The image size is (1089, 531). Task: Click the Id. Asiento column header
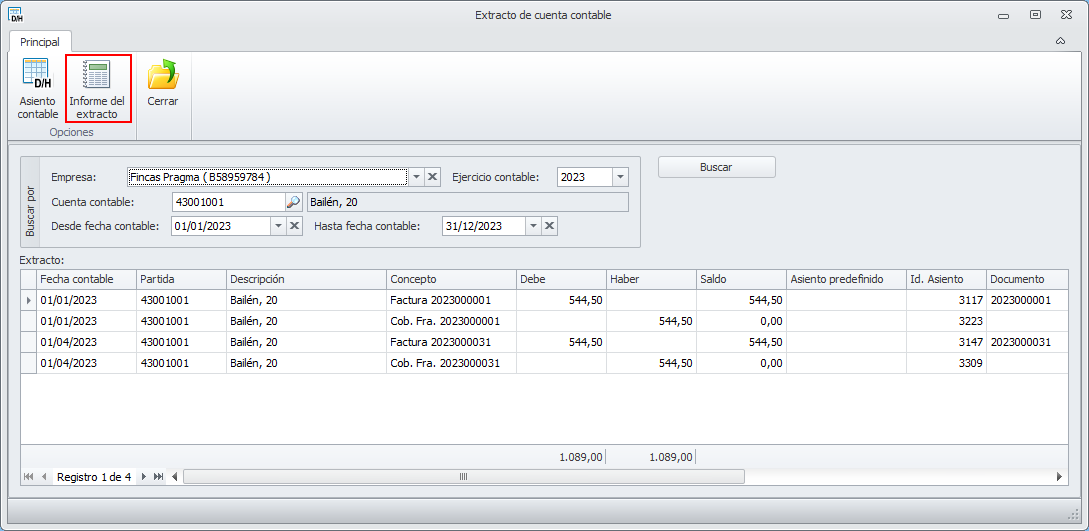[x=946, y=279]
